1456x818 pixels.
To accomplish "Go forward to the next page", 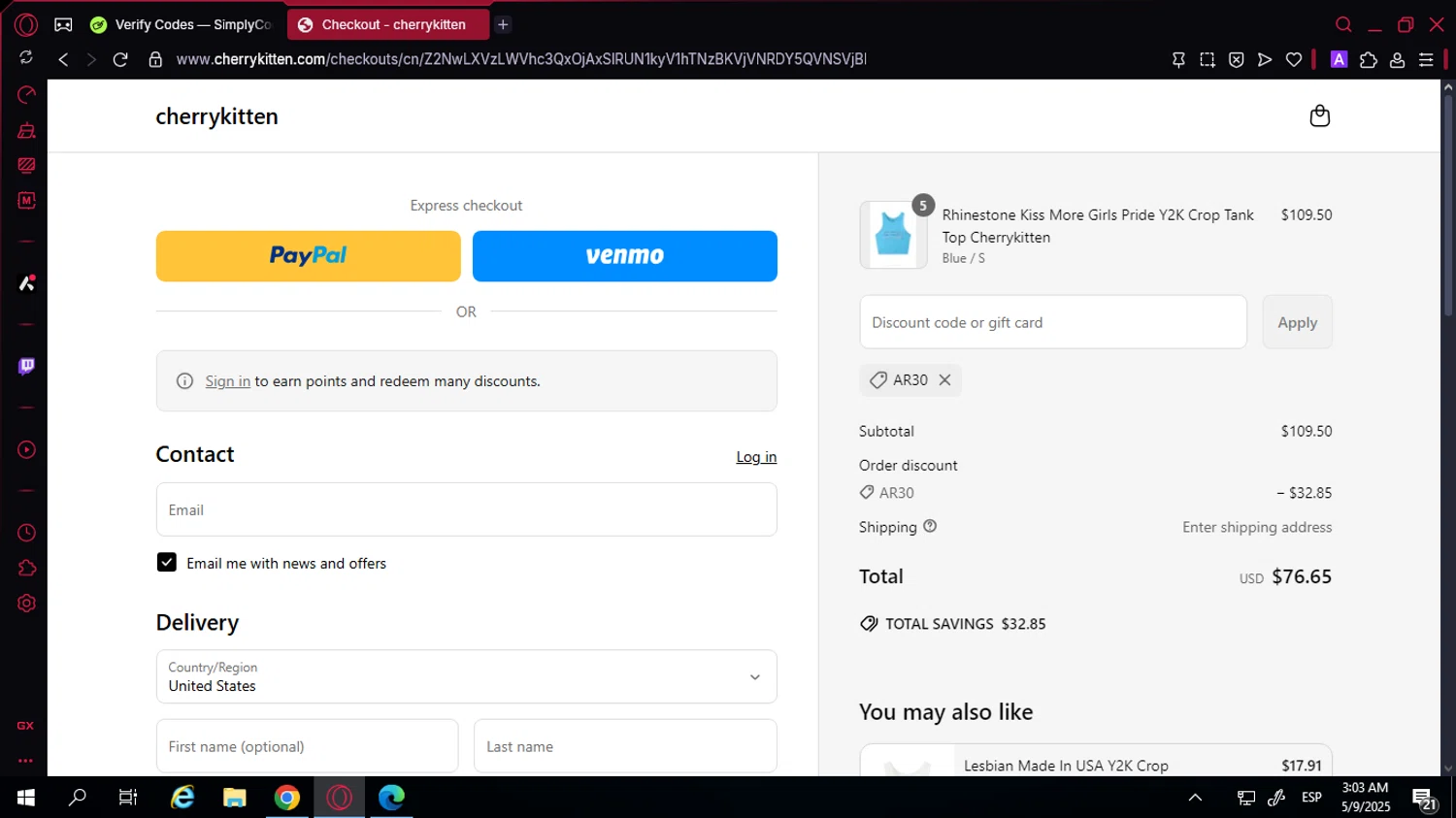I will point(91,59).
